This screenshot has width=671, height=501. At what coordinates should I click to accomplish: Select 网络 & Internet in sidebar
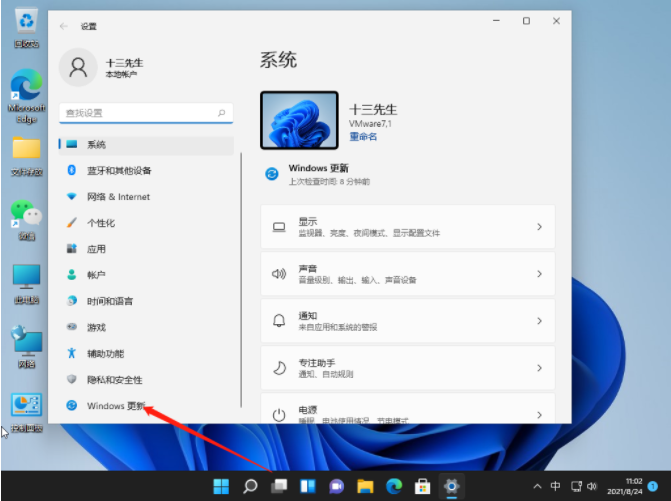pos(118,197)
